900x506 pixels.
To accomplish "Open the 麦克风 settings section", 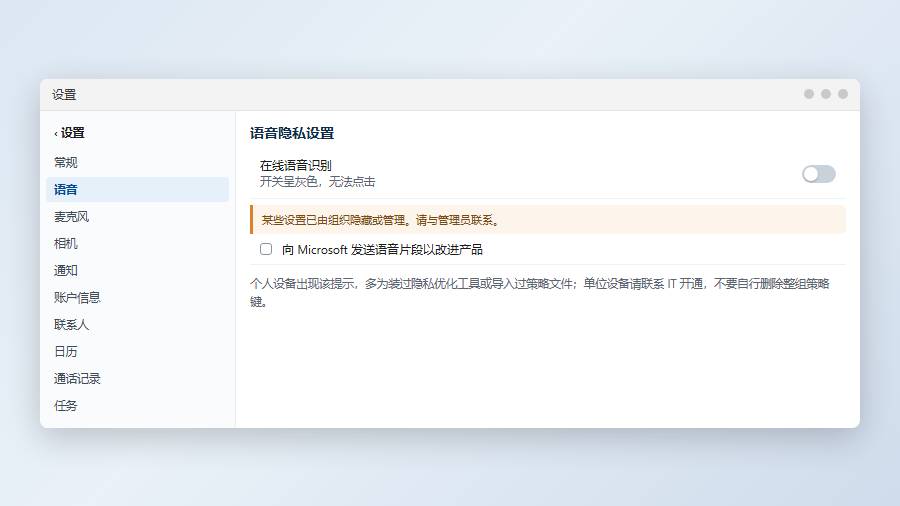I will click(137, 216).
